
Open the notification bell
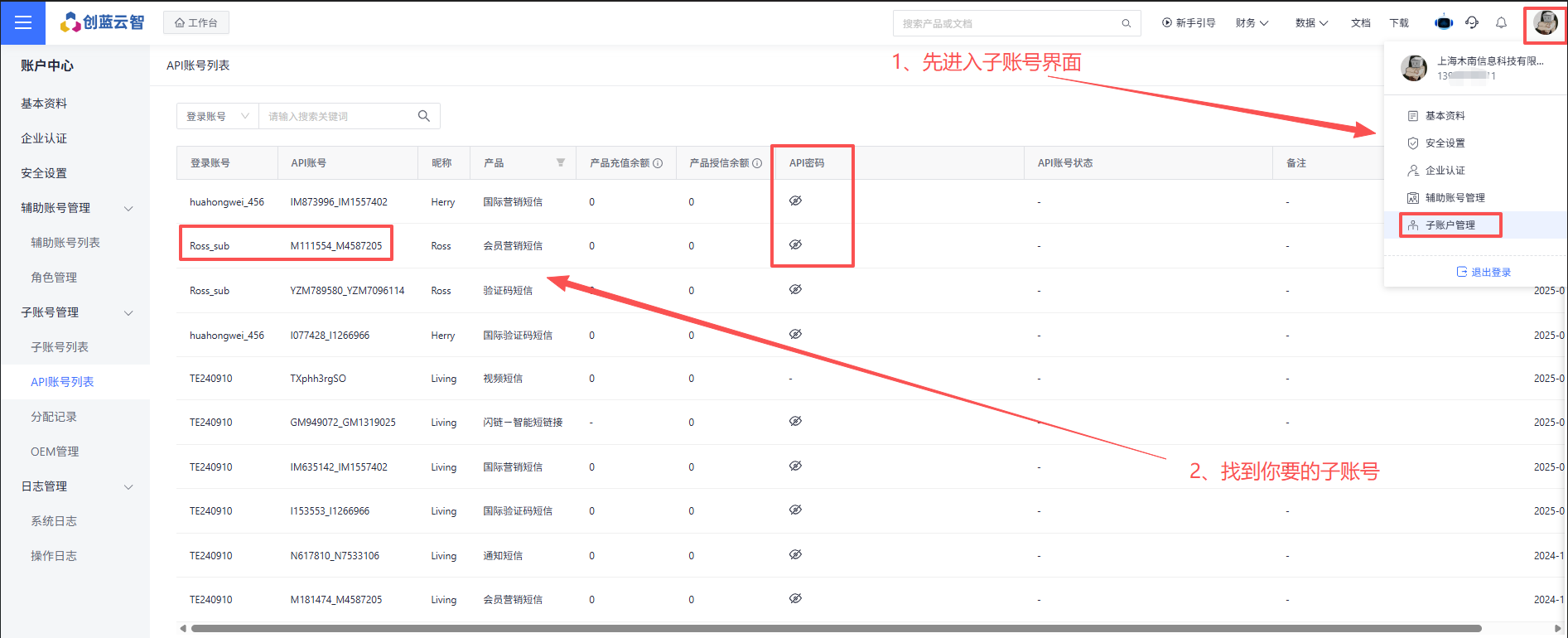[x=1501, y=23]
